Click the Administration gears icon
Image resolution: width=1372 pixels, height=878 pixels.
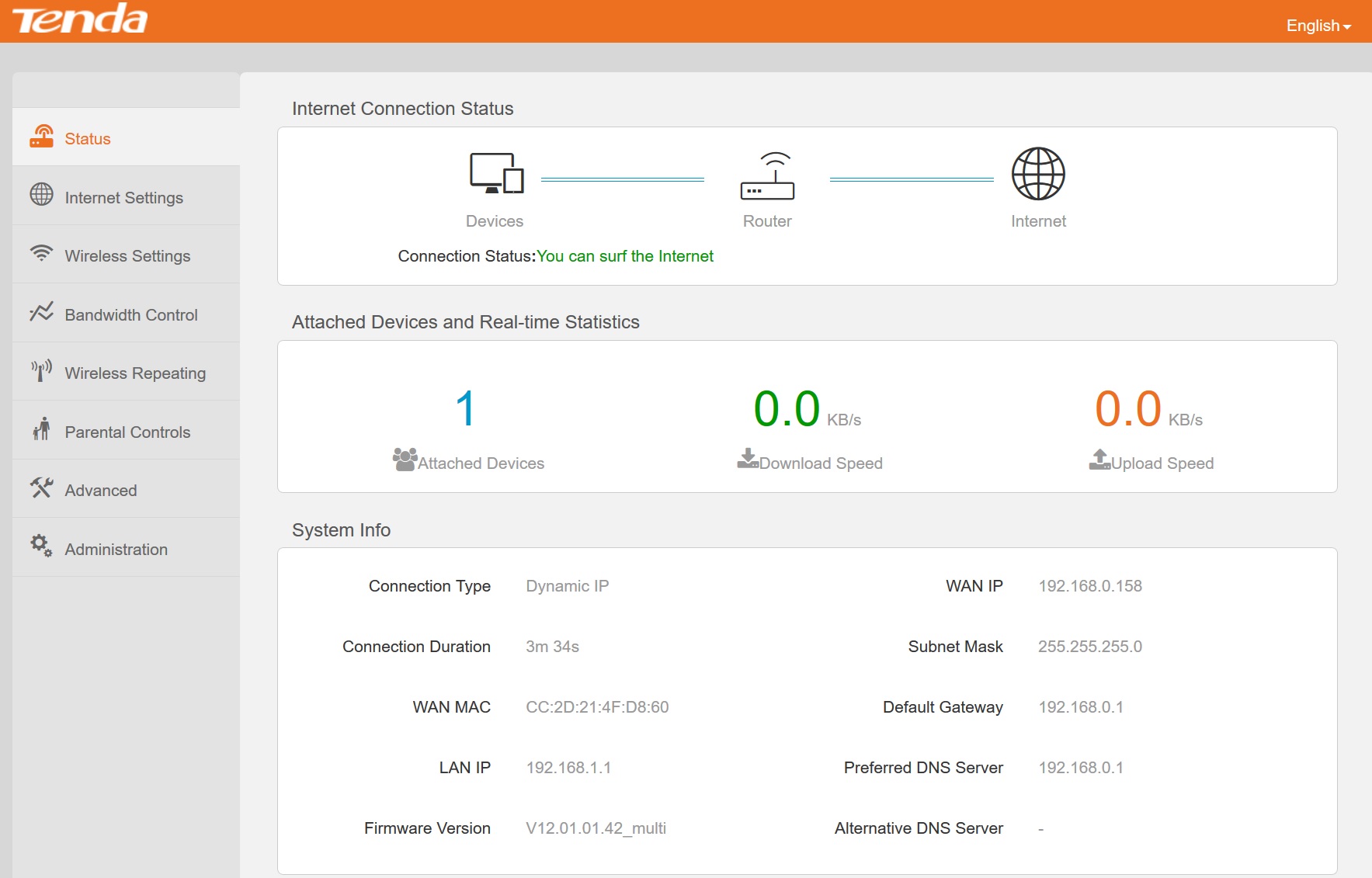(41, 546)
